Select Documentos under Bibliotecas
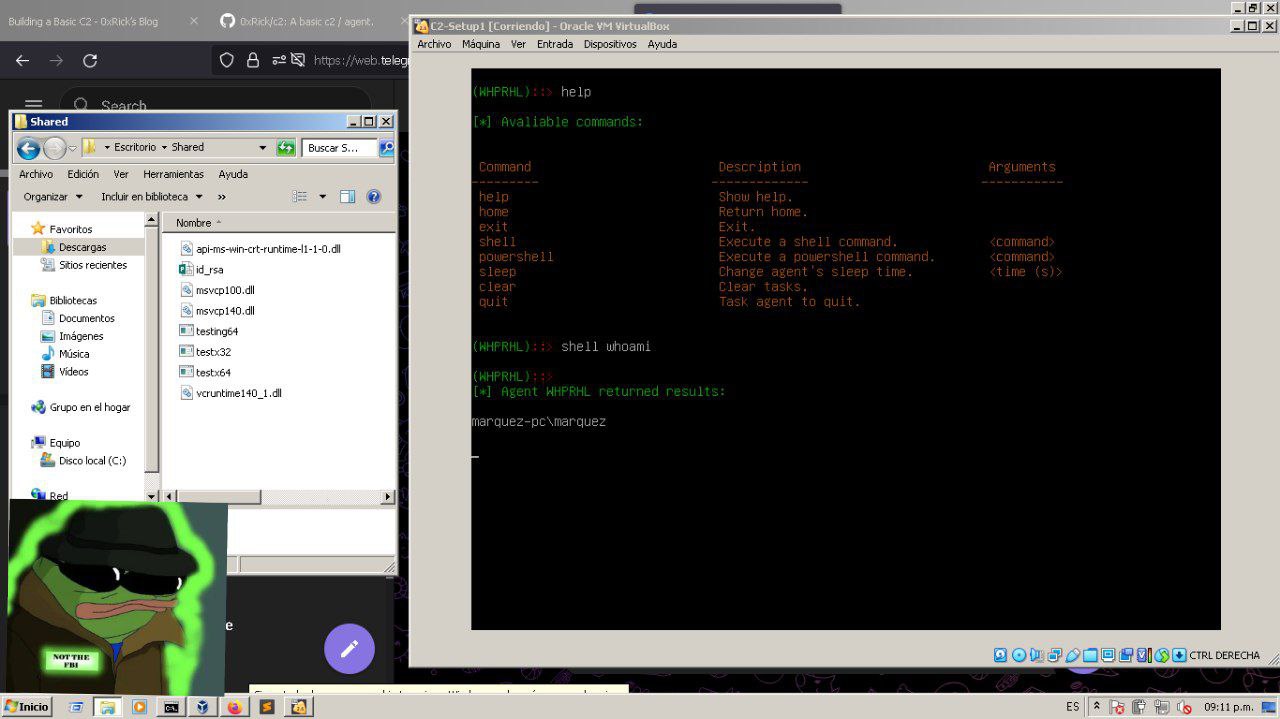Image resolution: width=1280 pixels, height=719 pixels. click(86, 318)
